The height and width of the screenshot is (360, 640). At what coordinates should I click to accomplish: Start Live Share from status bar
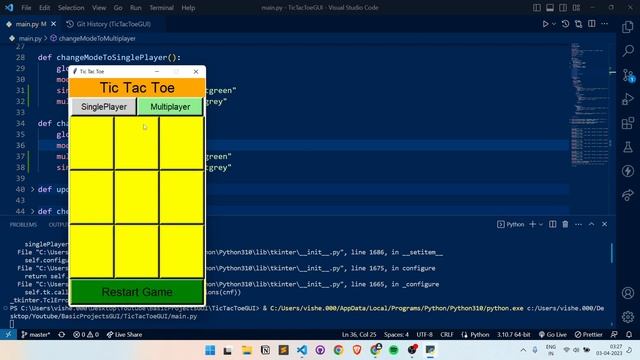click(124, 334)
